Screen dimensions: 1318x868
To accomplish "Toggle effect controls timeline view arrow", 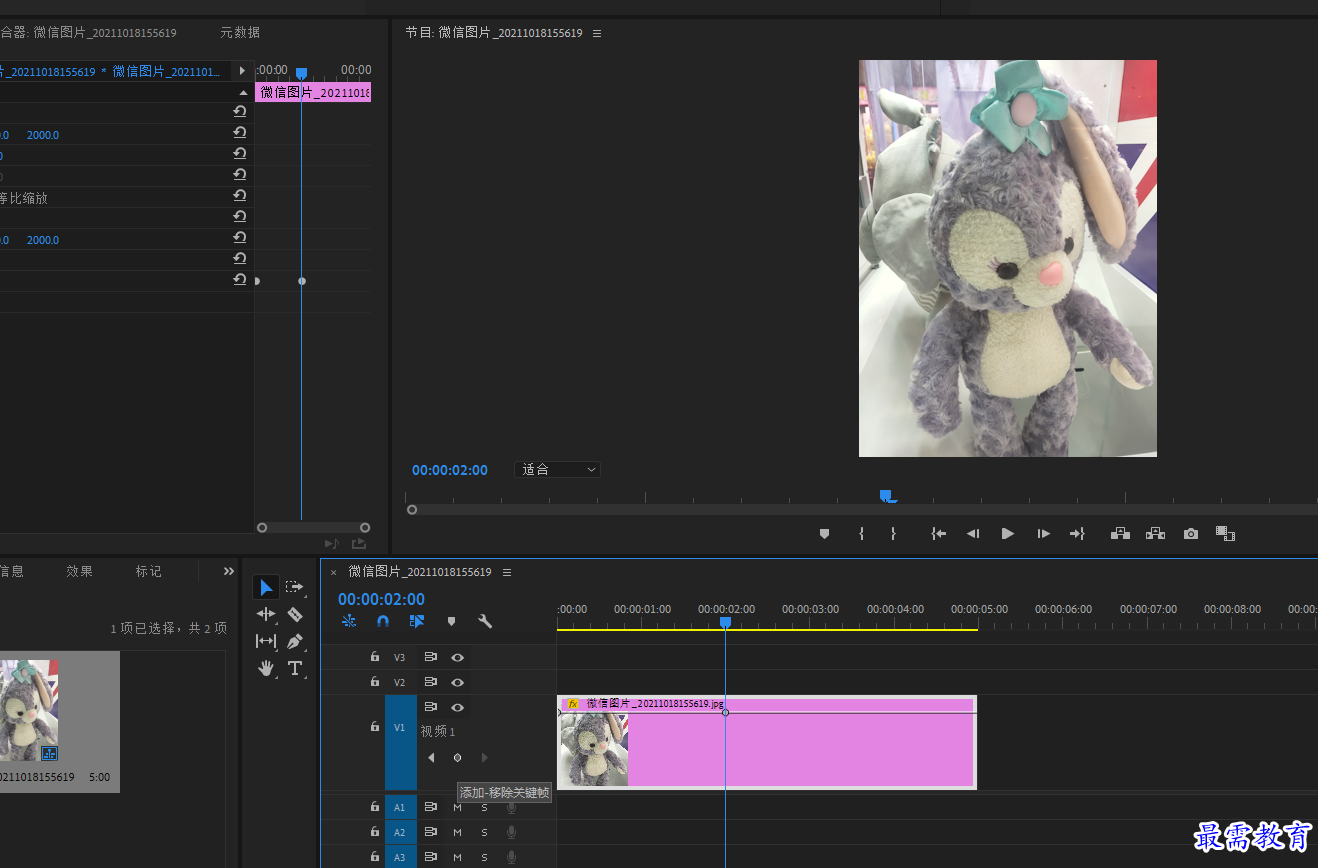I will (x=242, y=71).
